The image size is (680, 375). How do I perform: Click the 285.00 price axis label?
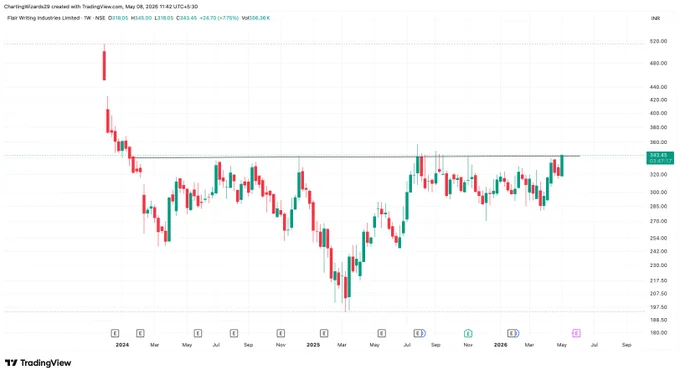[658, 206]
